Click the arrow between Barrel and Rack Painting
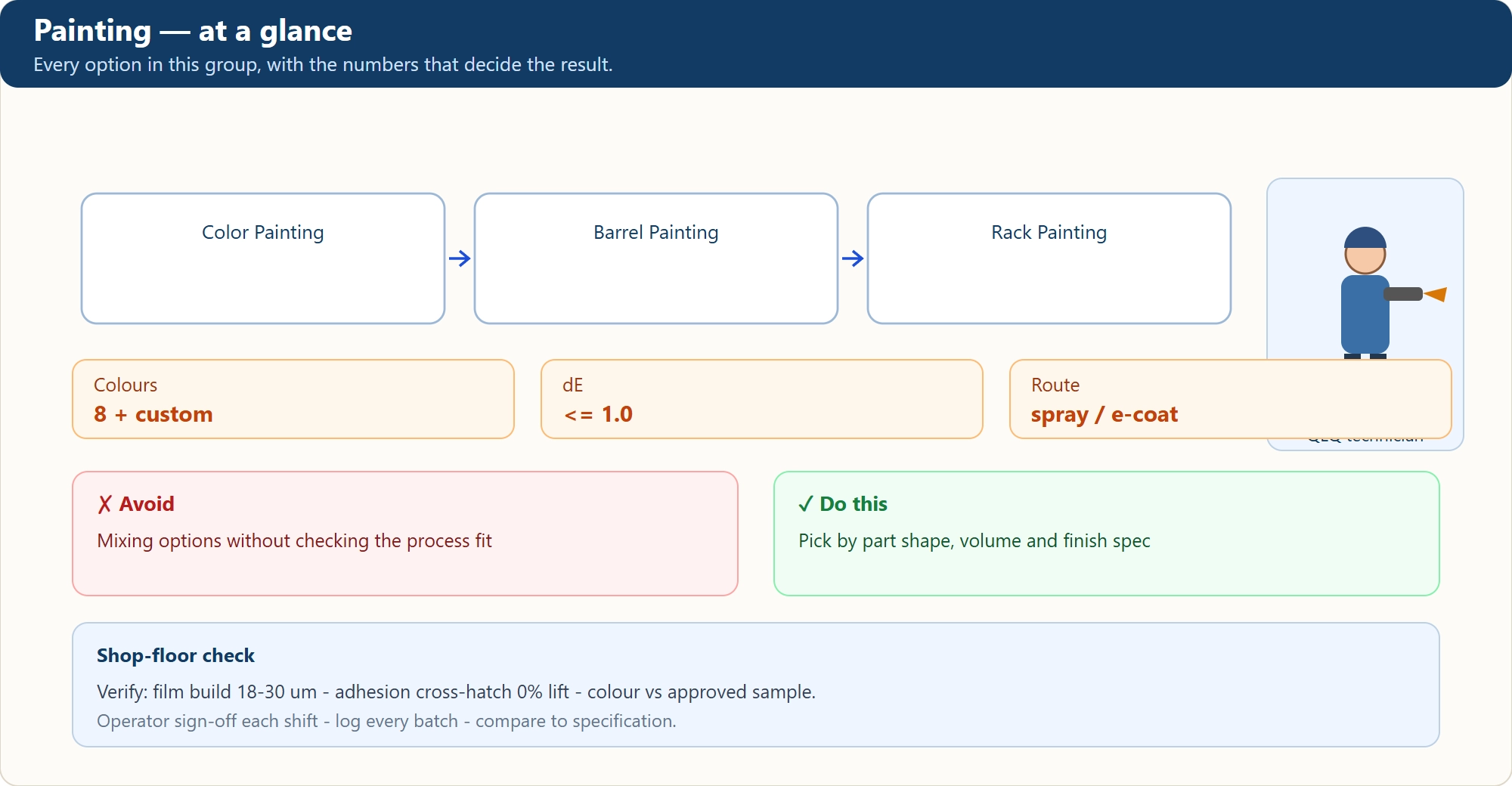 click(x=853, y=258)
